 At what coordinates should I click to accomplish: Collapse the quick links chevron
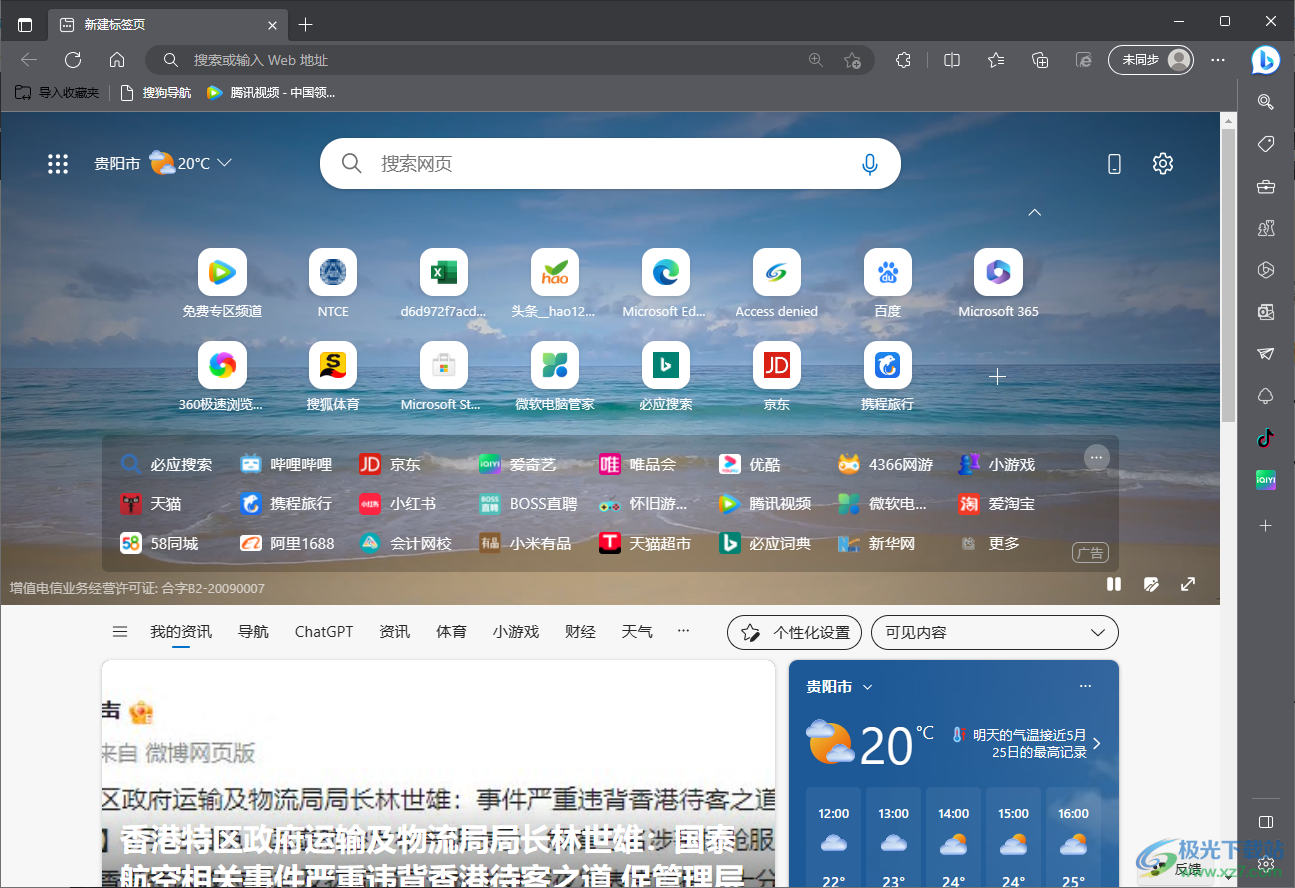[1035, 212]
